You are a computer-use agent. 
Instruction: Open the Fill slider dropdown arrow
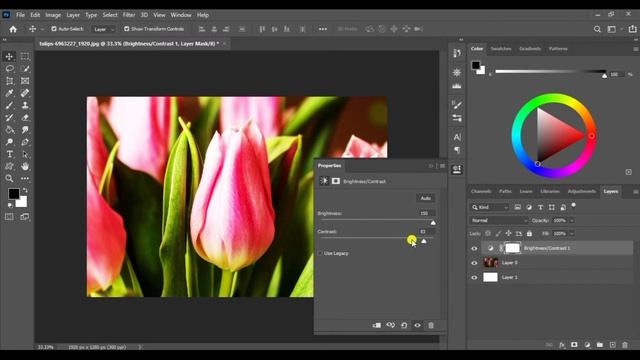572,233
